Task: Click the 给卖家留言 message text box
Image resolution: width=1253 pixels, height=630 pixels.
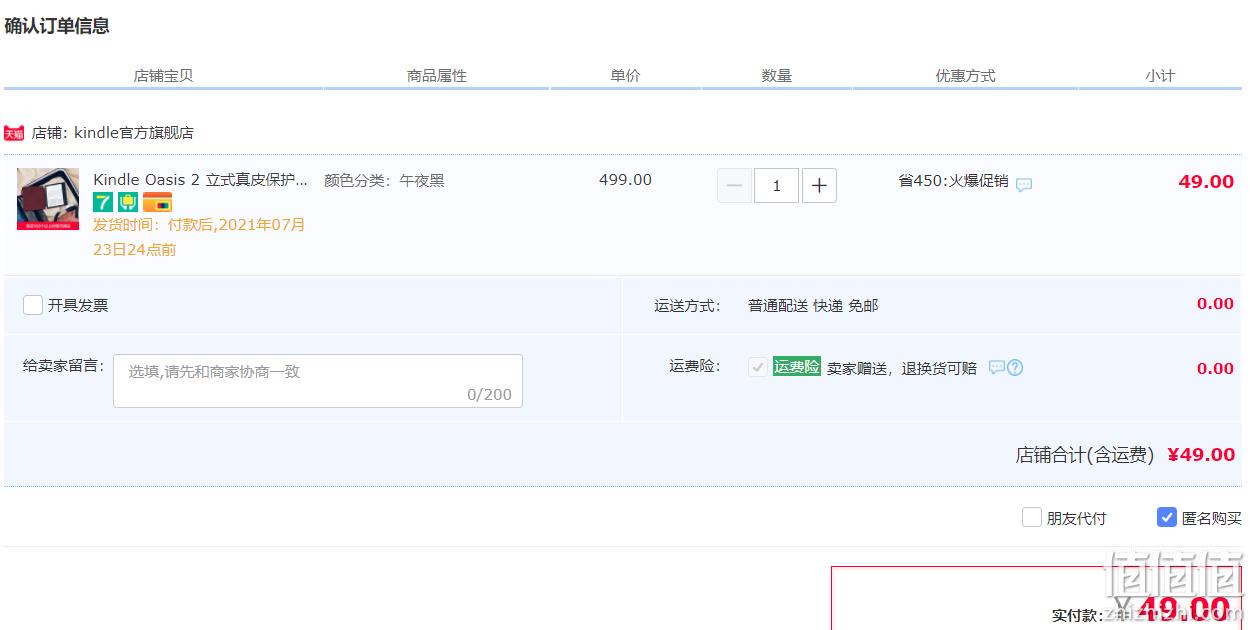Action: [x=318, y=381]
